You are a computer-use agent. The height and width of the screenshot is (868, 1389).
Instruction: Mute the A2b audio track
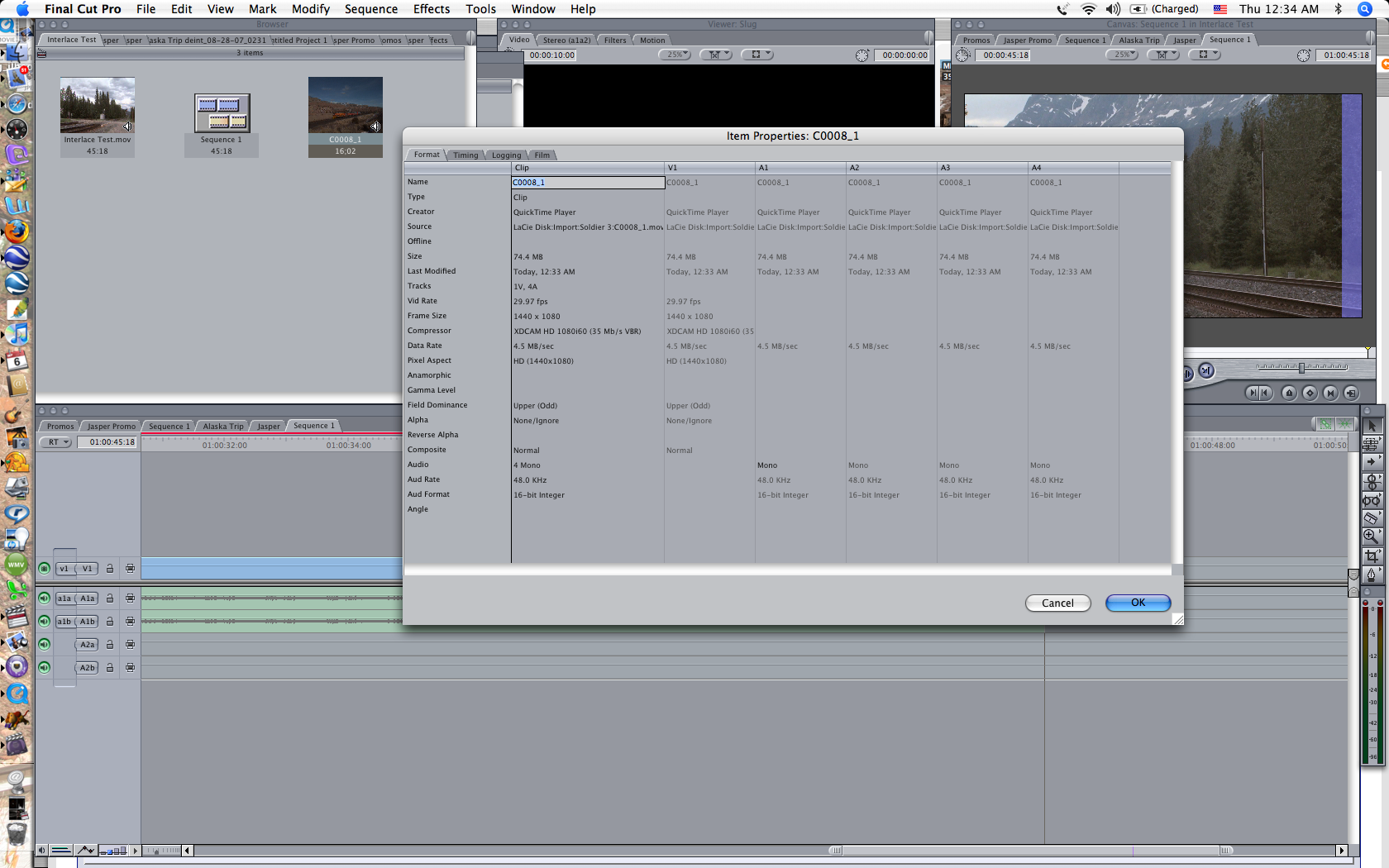[x=45, y=667]
